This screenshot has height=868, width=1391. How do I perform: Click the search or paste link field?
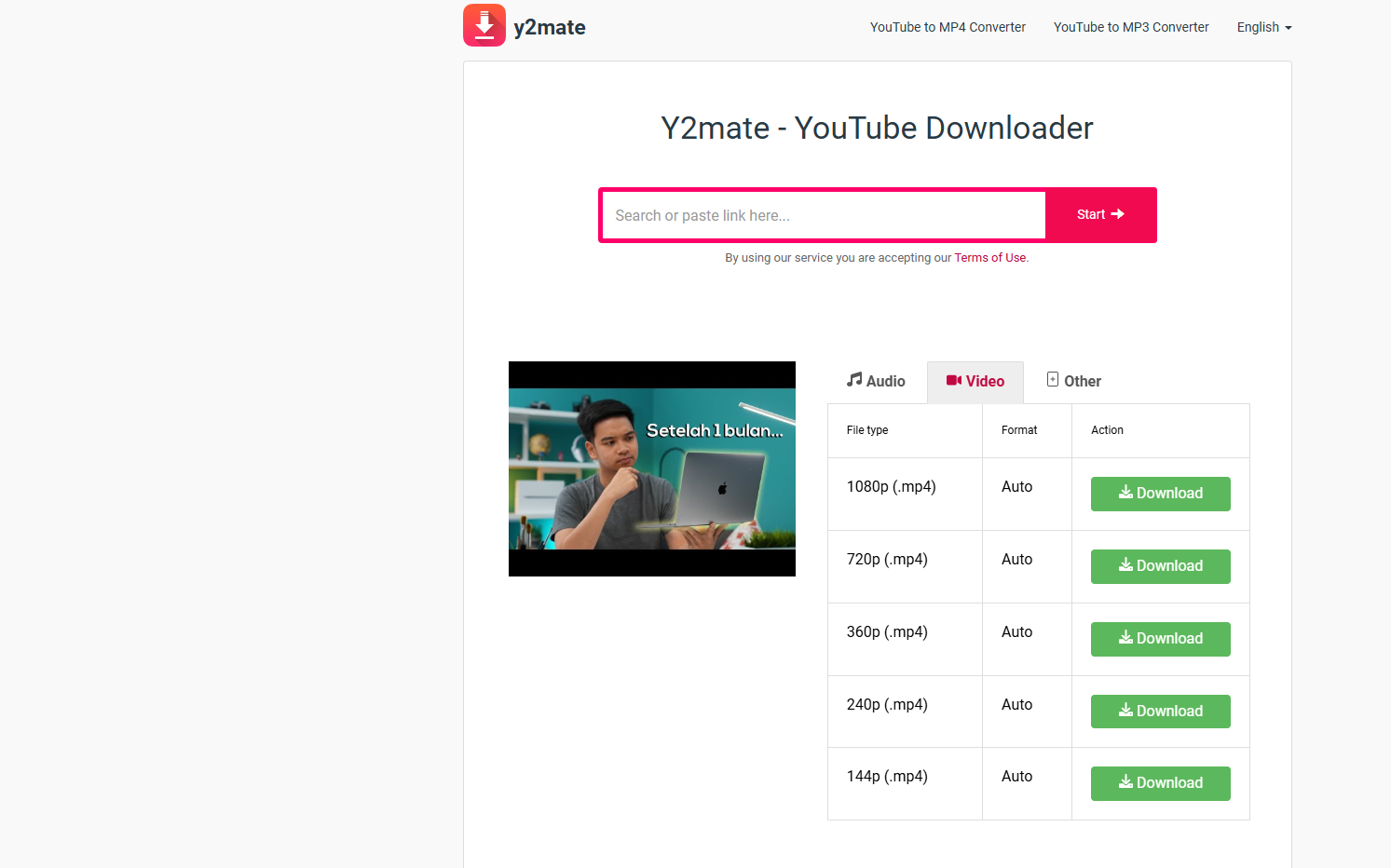823,215
